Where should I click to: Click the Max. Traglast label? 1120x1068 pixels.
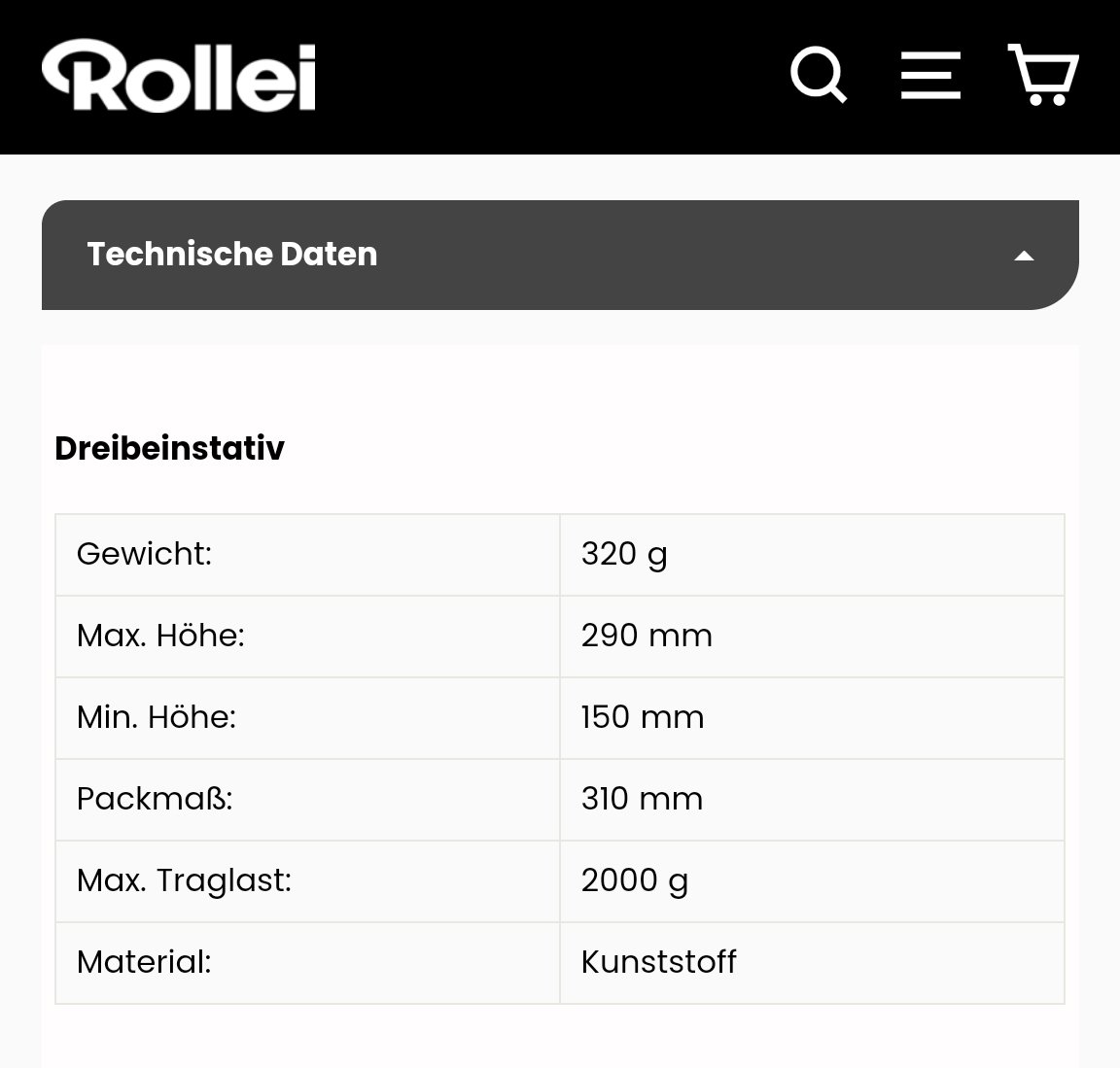coord(185,880)
